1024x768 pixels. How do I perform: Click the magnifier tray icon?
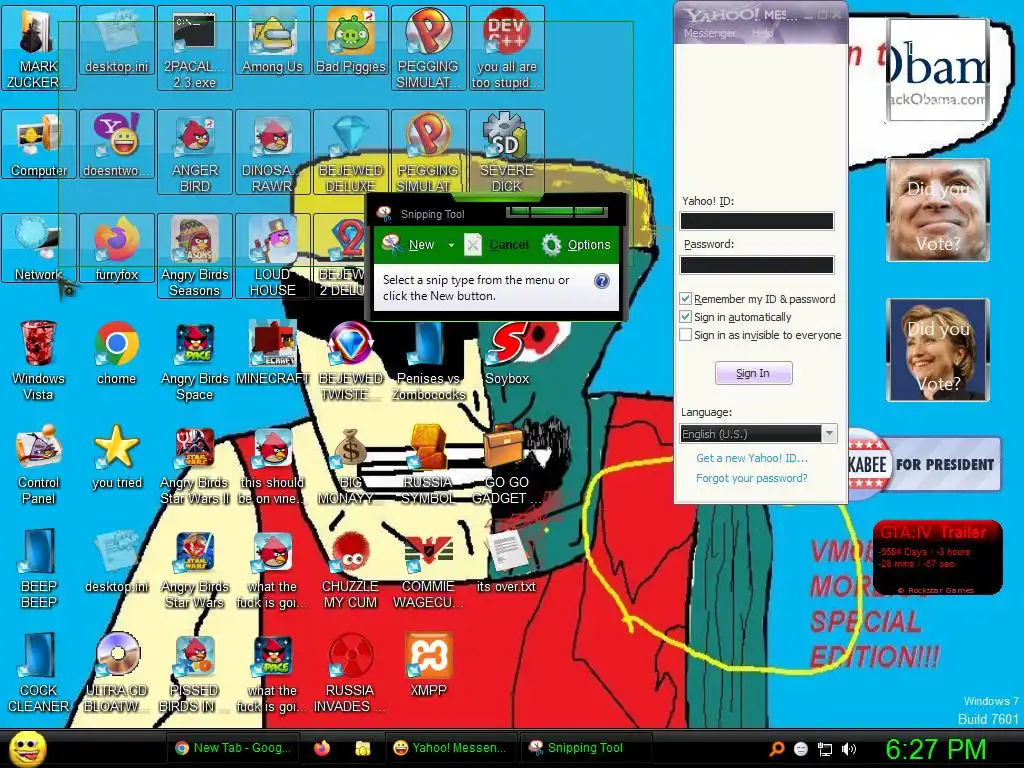(777, 749)
